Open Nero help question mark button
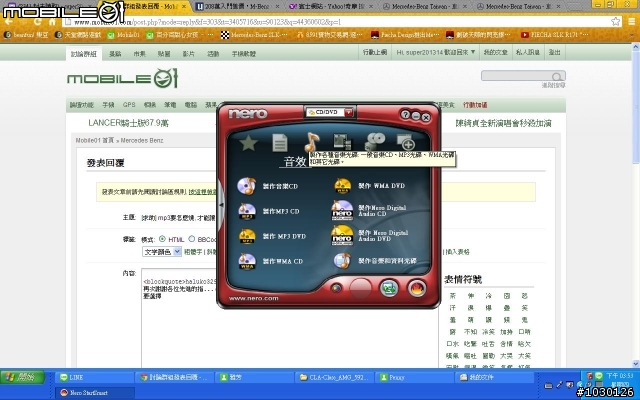The image size is (640, 400). coord(405,115)
